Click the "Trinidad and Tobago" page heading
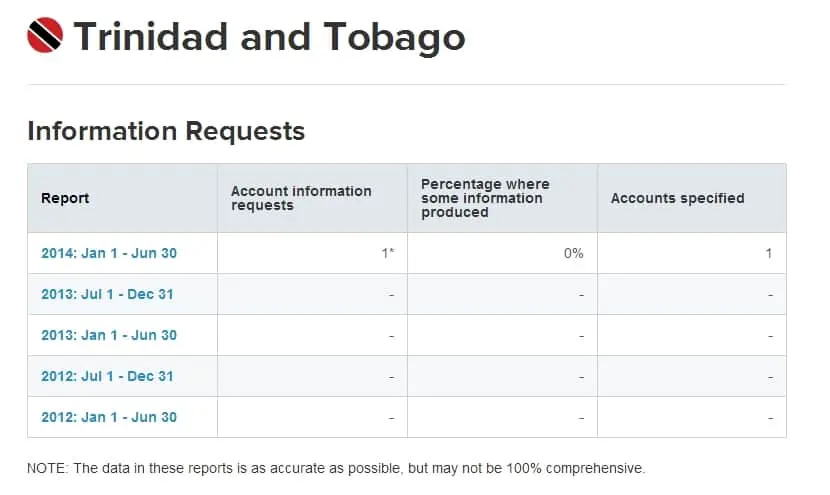Image resolution: width=830 pixels, height=495 pixels. 269,37
